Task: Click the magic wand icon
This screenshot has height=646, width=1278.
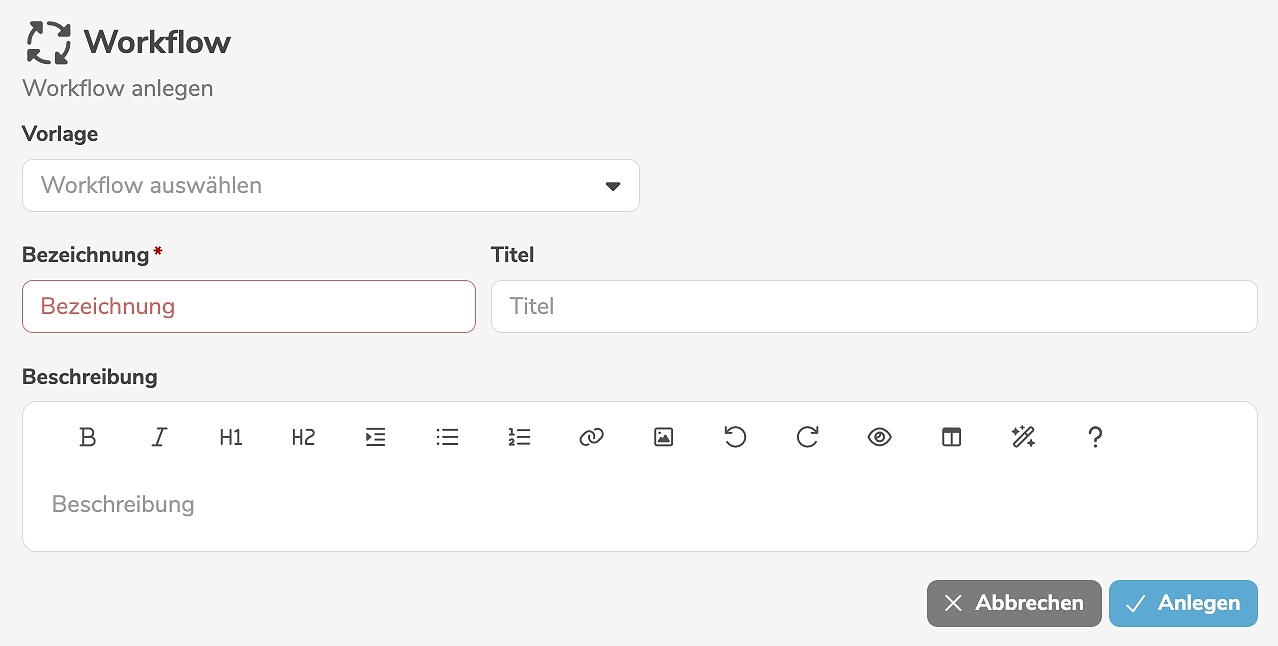Action: (1023, 437)
